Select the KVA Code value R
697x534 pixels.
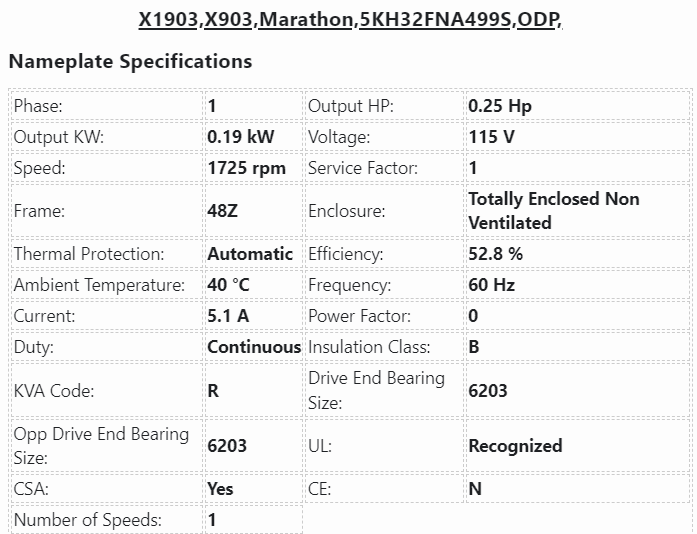(213, 391)
